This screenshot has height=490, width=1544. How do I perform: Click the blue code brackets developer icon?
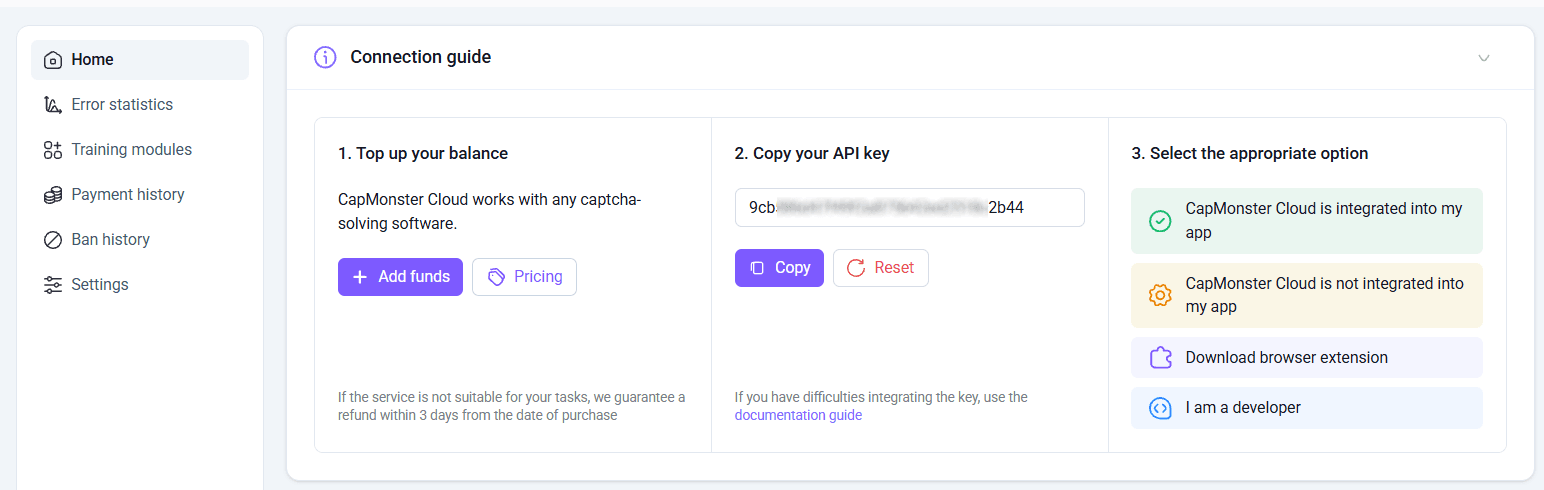[1160, 408]
